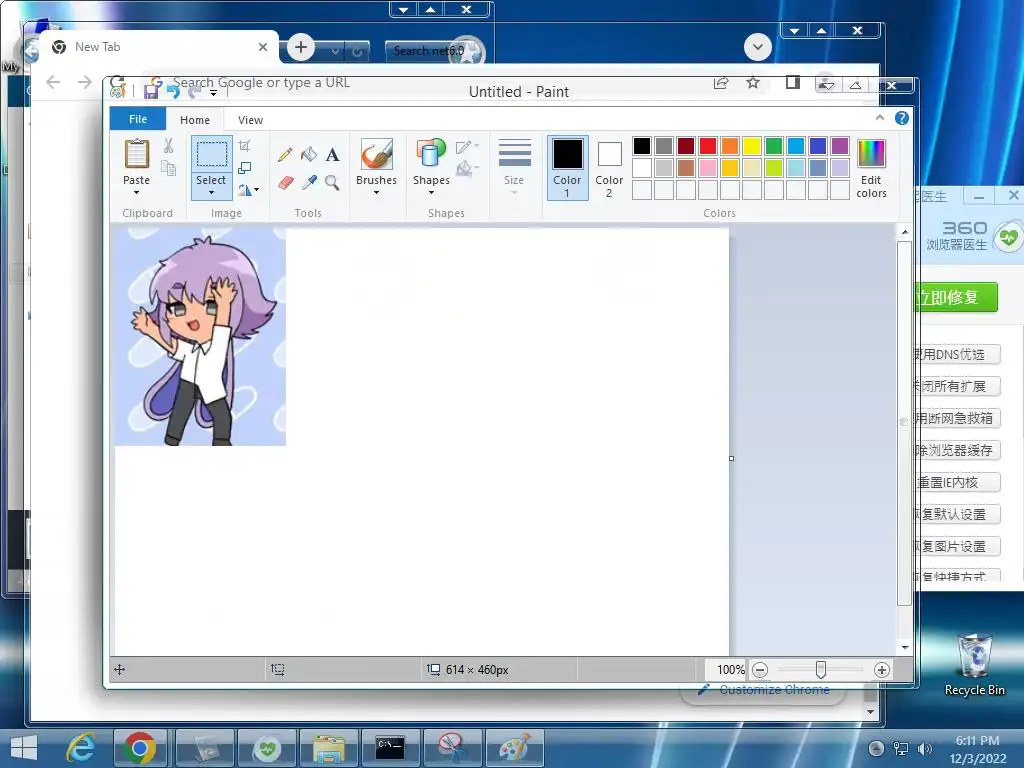1024x768 pixels.
Task: Click the anime character image on canvas
Action: click(x=200, y=336)
